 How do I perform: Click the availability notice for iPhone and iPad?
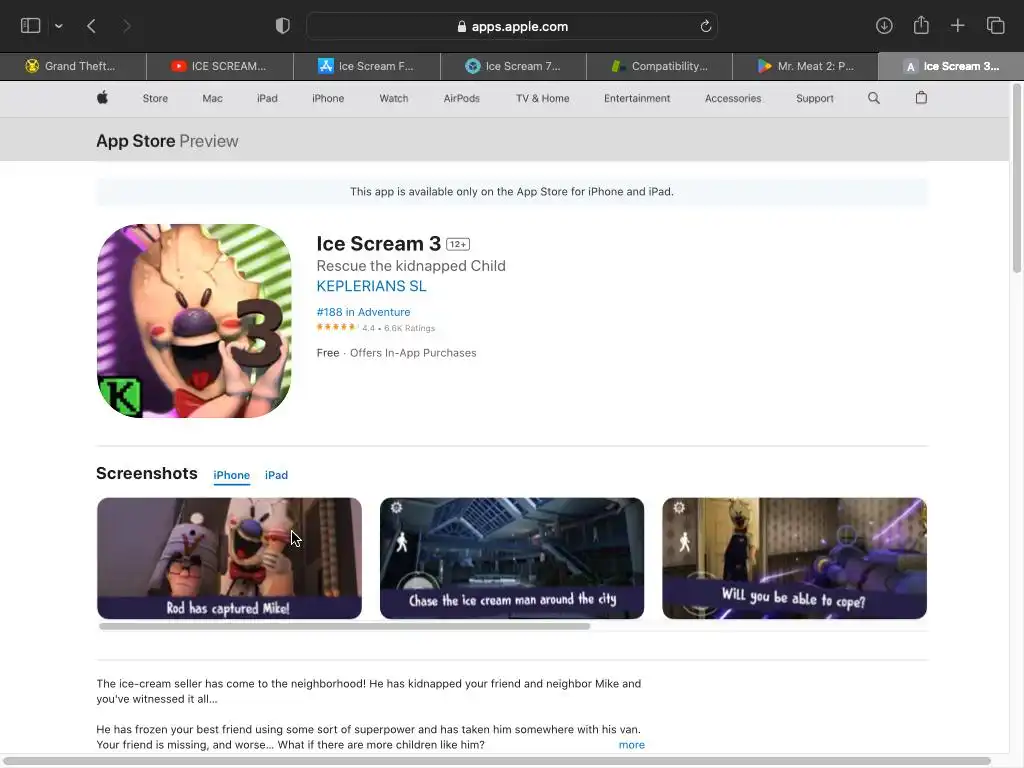[x=512, y=191]
